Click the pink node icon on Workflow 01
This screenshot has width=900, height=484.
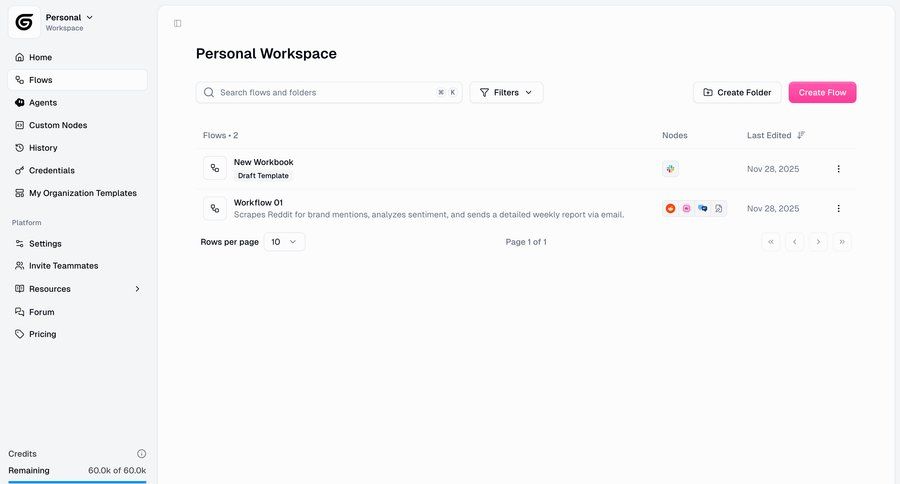click(x=686, y=208)
